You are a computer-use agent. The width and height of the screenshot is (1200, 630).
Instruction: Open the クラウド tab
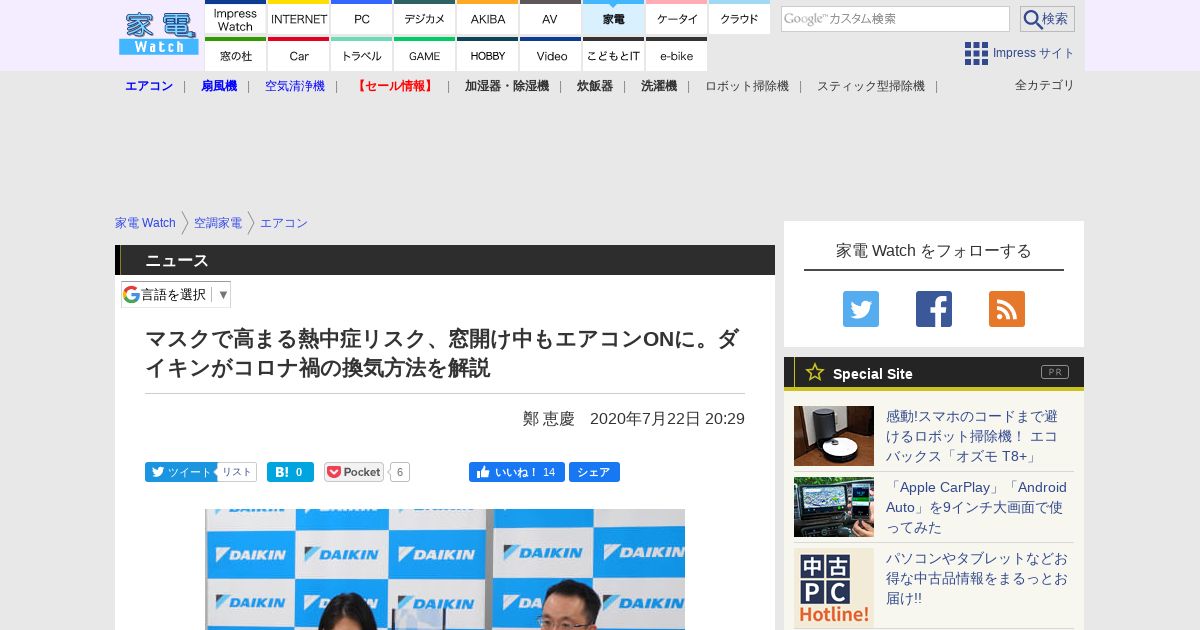pyautogui.click(x=739, y=19)
